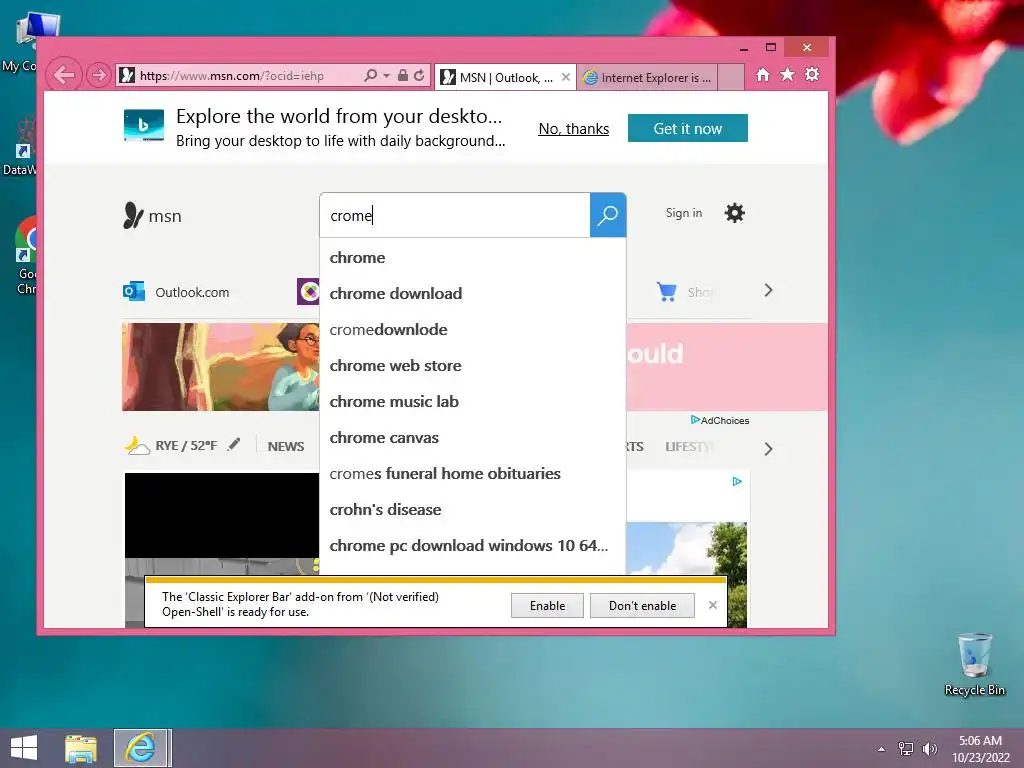The width and height of the screenshot is (1024, 768).
Task: Select the 'chrome download' suggestion
Action: click(x=473, y=294)
